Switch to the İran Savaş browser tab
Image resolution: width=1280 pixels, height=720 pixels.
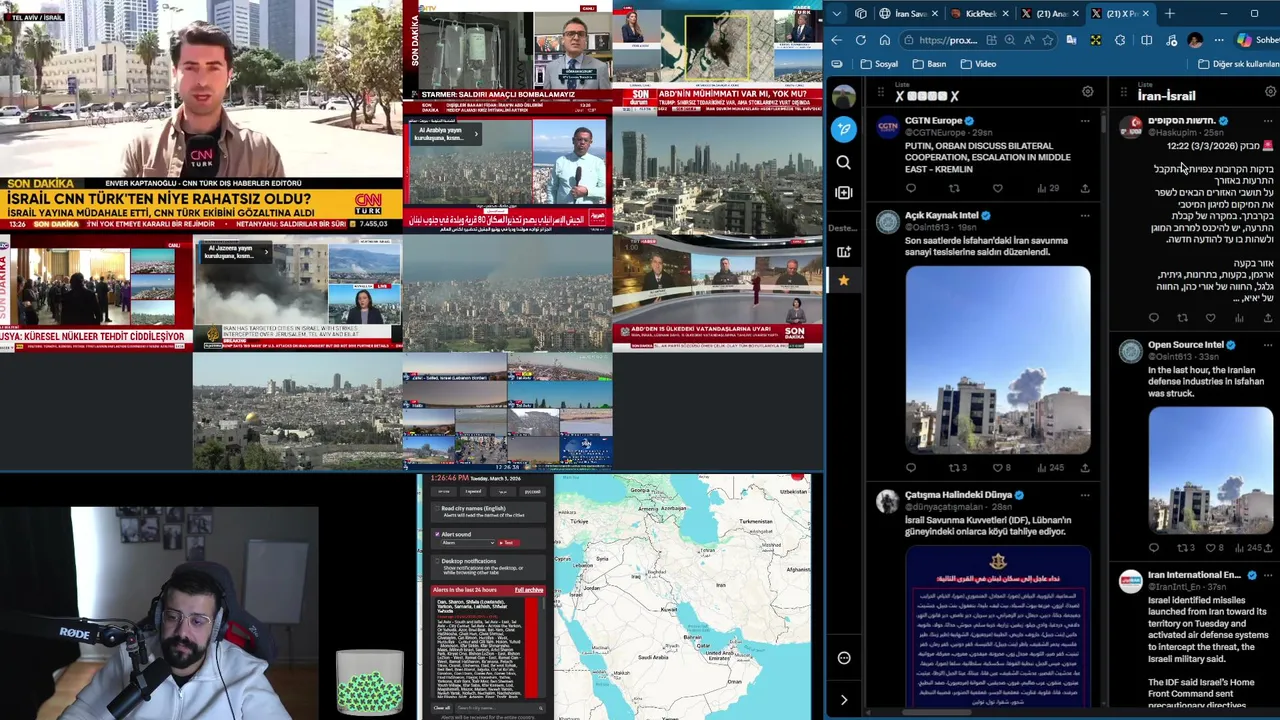(x=909, y=13)
